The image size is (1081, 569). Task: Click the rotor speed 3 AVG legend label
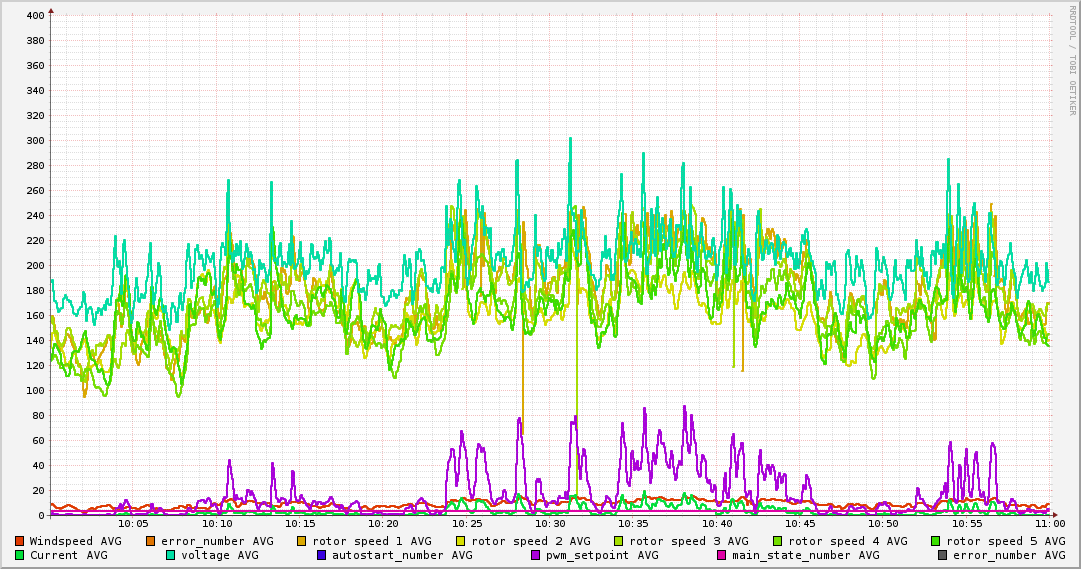(x=688, y=541)
